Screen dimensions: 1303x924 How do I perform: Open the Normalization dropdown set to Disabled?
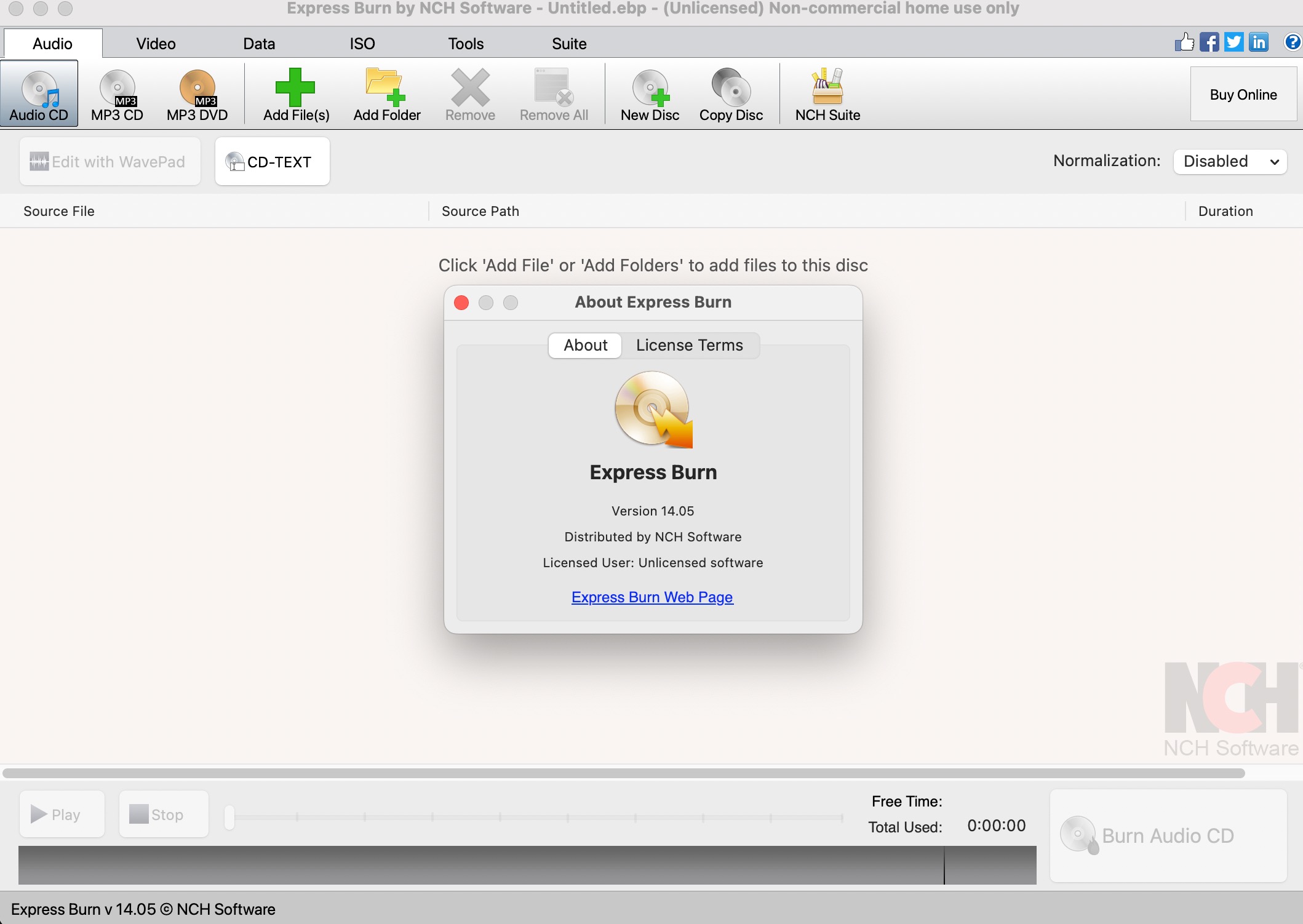[1230, 161]
